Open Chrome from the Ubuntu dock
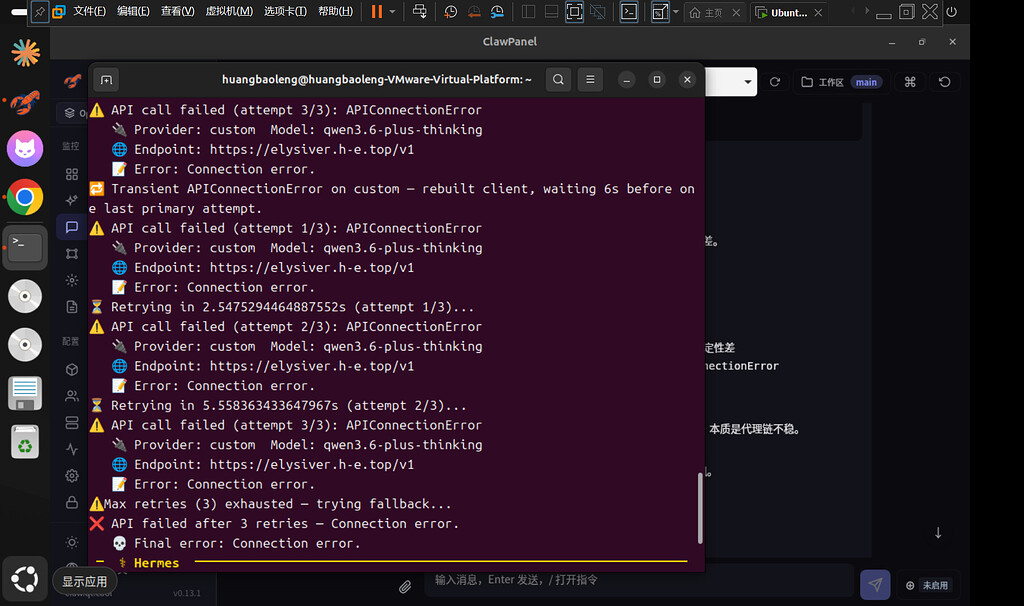The width and height of the screenshot is (1024, 606). [x=25, y=197]
